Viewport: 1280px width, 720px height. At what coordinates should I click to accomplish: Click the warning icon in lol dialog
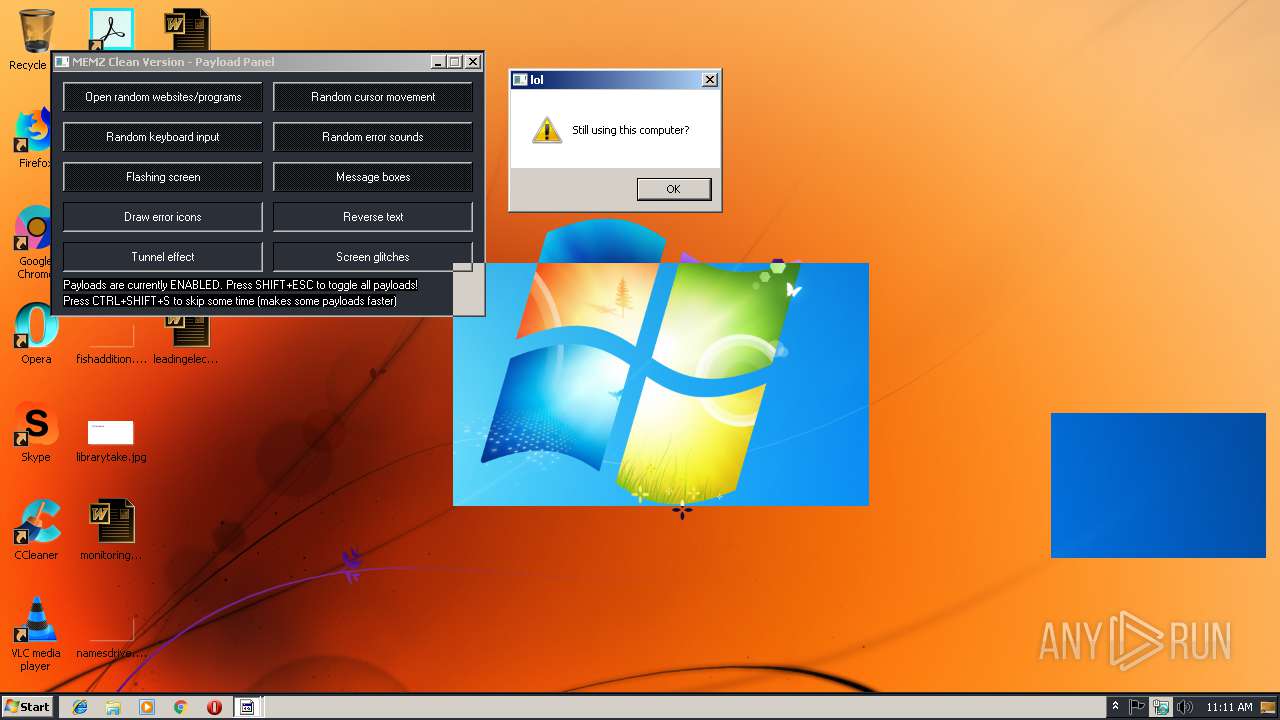(546, 130)
